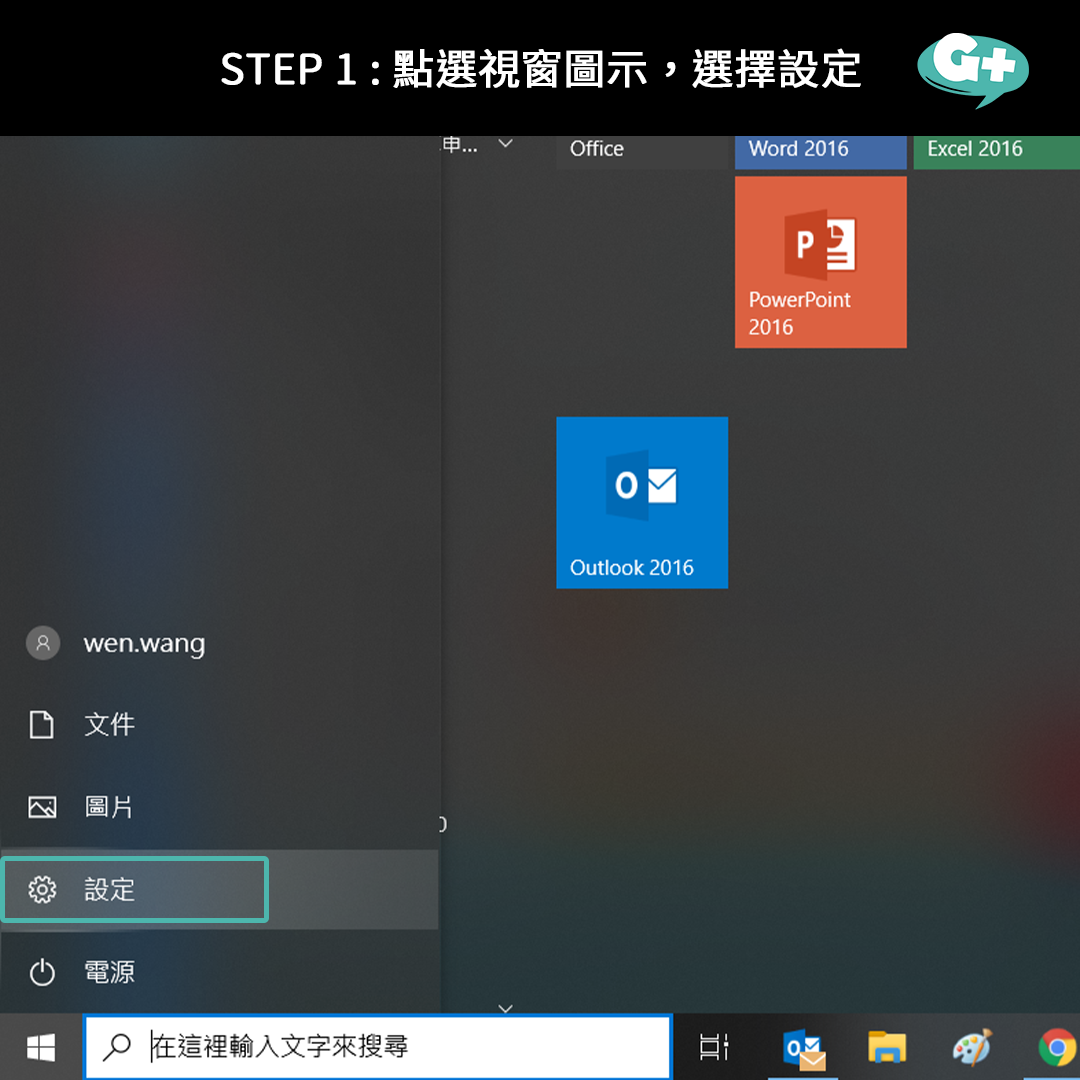Open 文件 (Documents) from Start menu
1080x1080 pixels.
pyautogui.click(x=219, y=725)
